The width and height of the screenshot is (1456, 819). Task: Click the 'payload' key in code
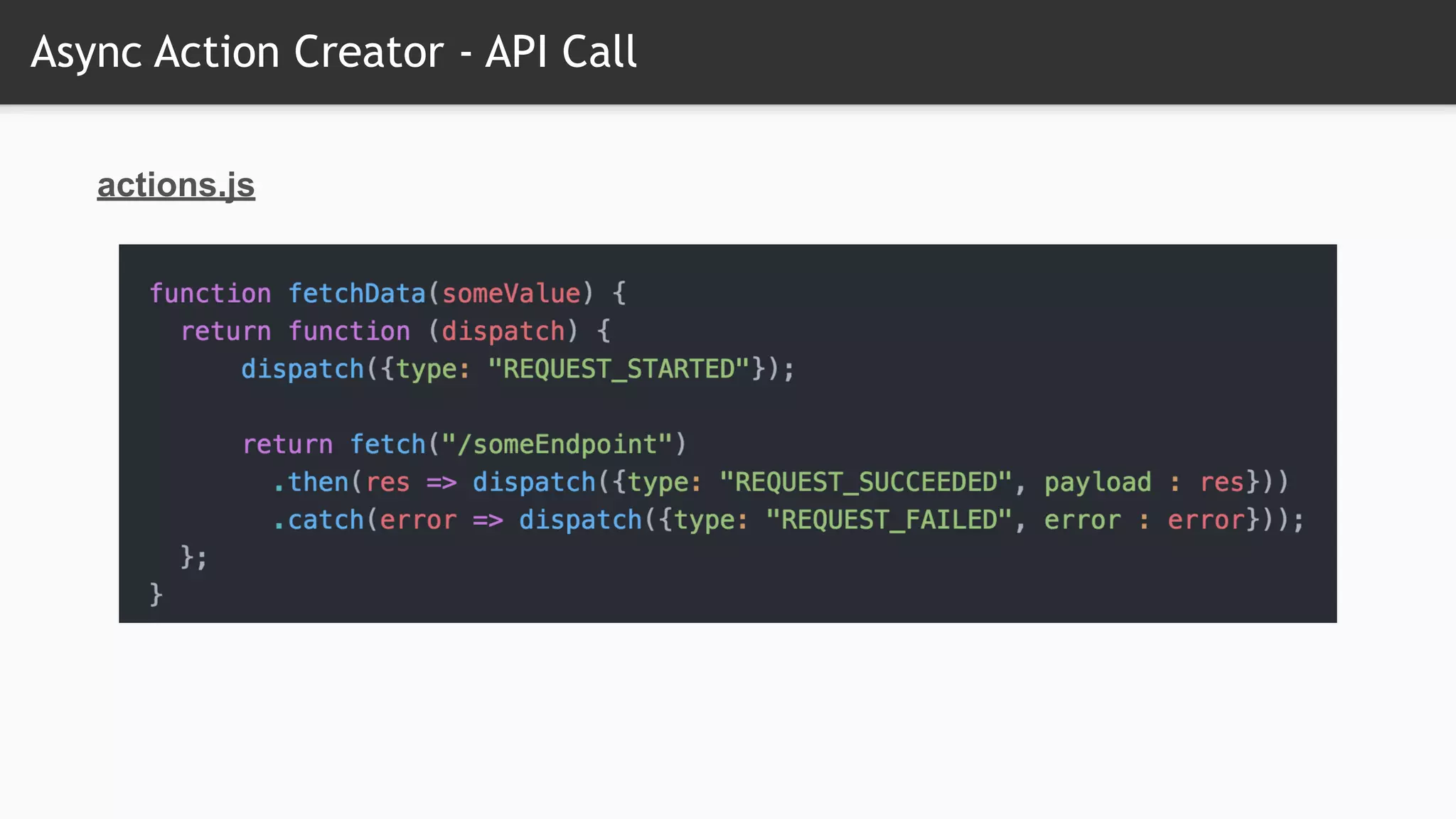point(1098,483)
